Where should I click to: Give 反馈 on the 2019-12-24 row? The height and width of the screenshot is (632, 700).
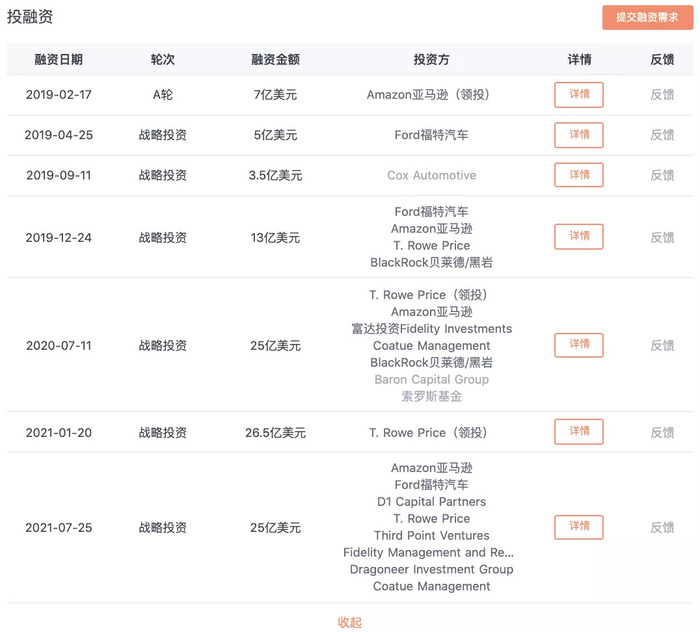pos(662,237)
